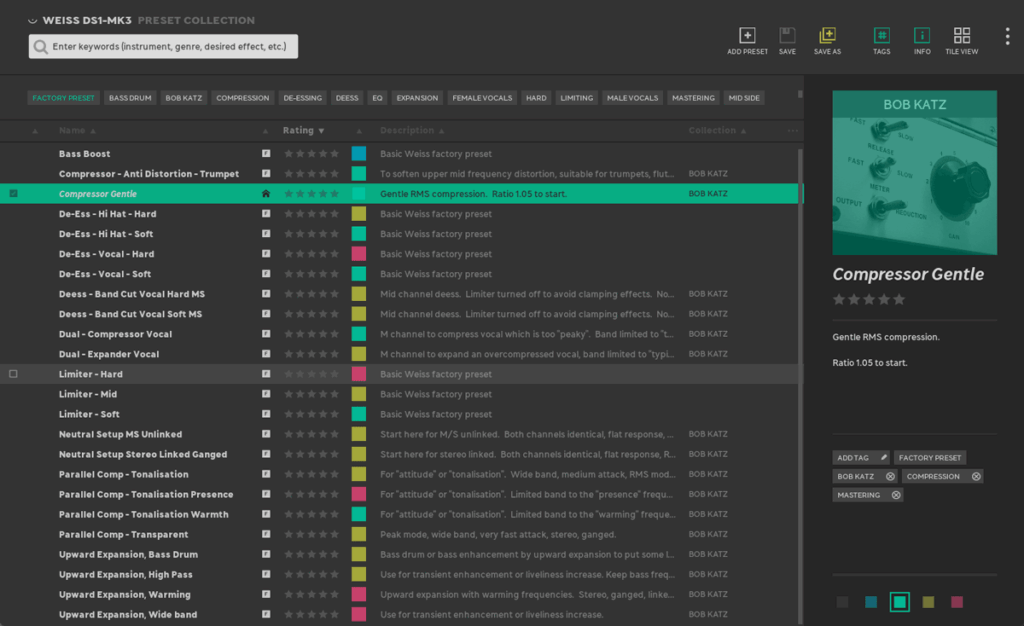Click the pencil icon on Add Tag
The width and height of the screenshot is (1024, 626).
coord(883,458)
